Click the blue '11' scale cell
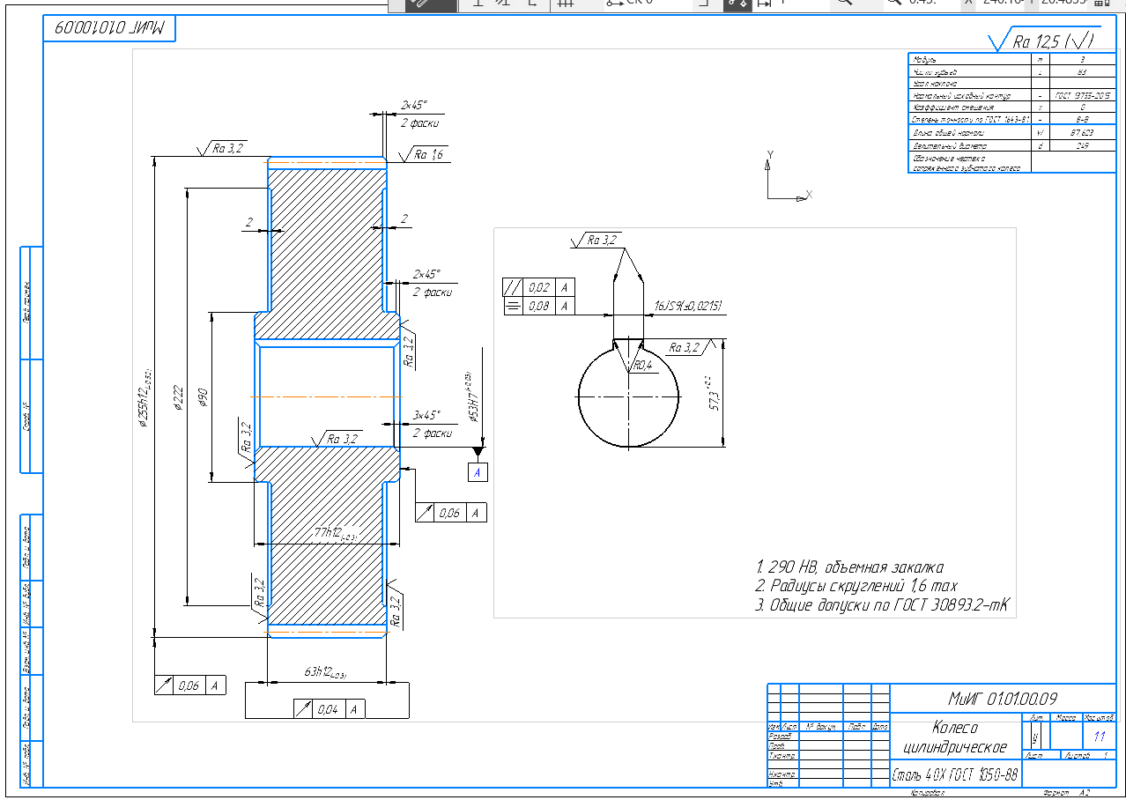Image resolution: width=1126 pixels, height=800 pixels. [x=1099, y=736]
